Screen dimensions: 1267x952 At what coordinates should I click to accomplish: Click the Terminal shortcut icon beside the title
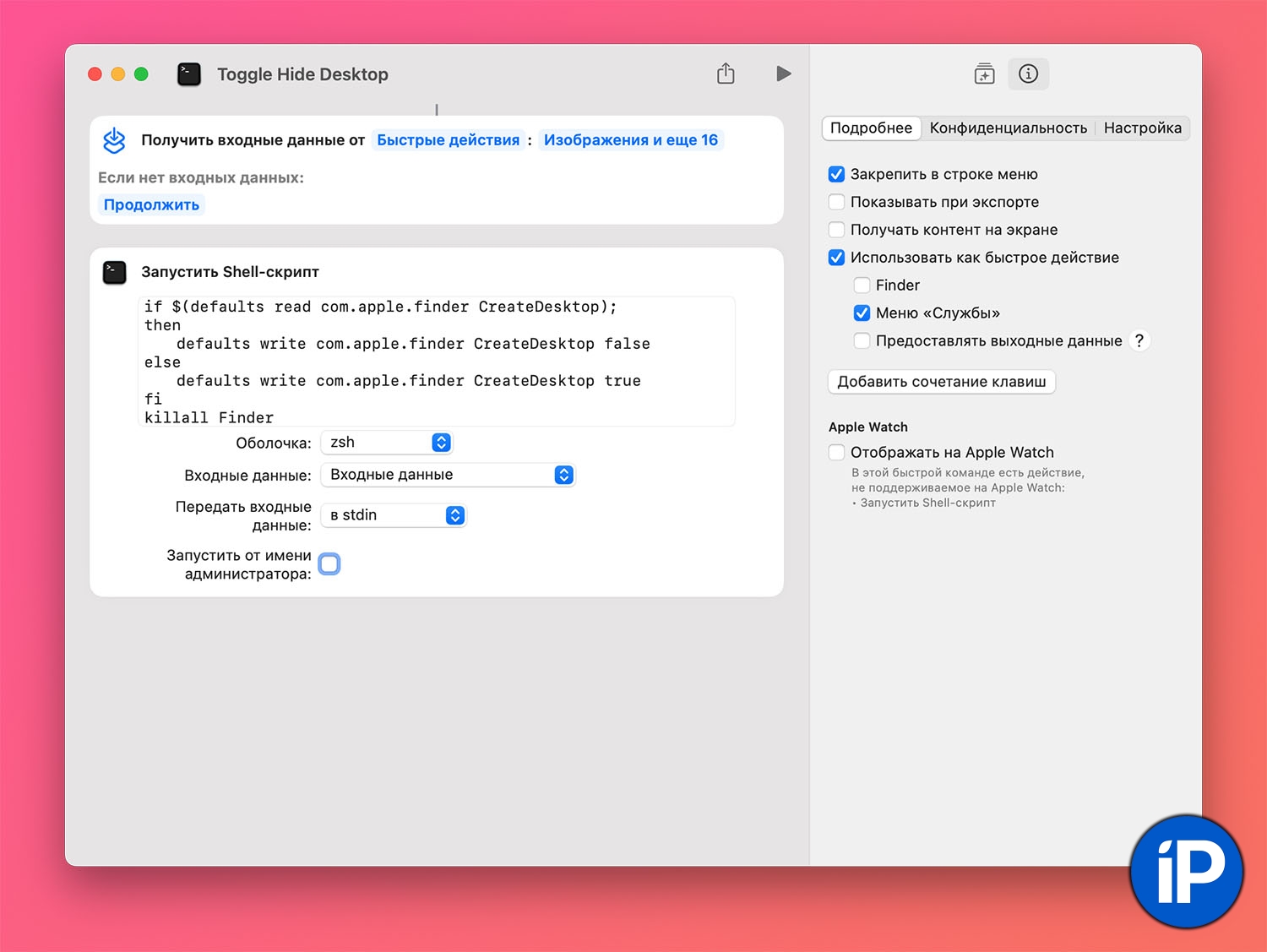[189, 74]
